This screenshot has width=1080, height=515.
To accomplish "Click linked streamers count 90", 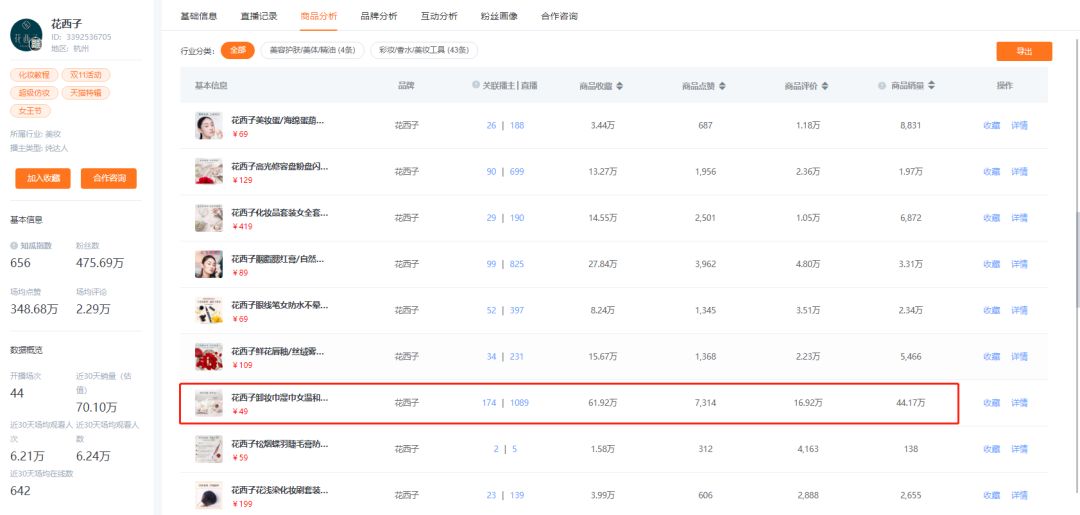I will pyautogui.click(x=491, y=171).
